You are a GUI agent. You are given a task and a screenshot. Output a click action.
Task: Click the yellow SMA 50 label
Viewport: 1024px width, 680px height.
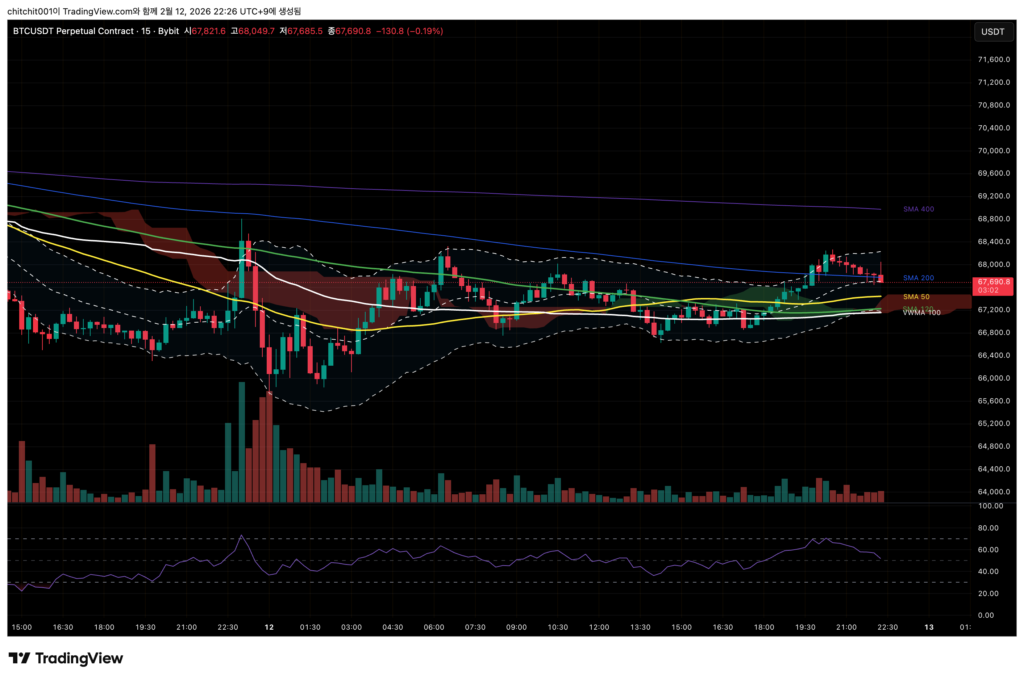[915, 297]
